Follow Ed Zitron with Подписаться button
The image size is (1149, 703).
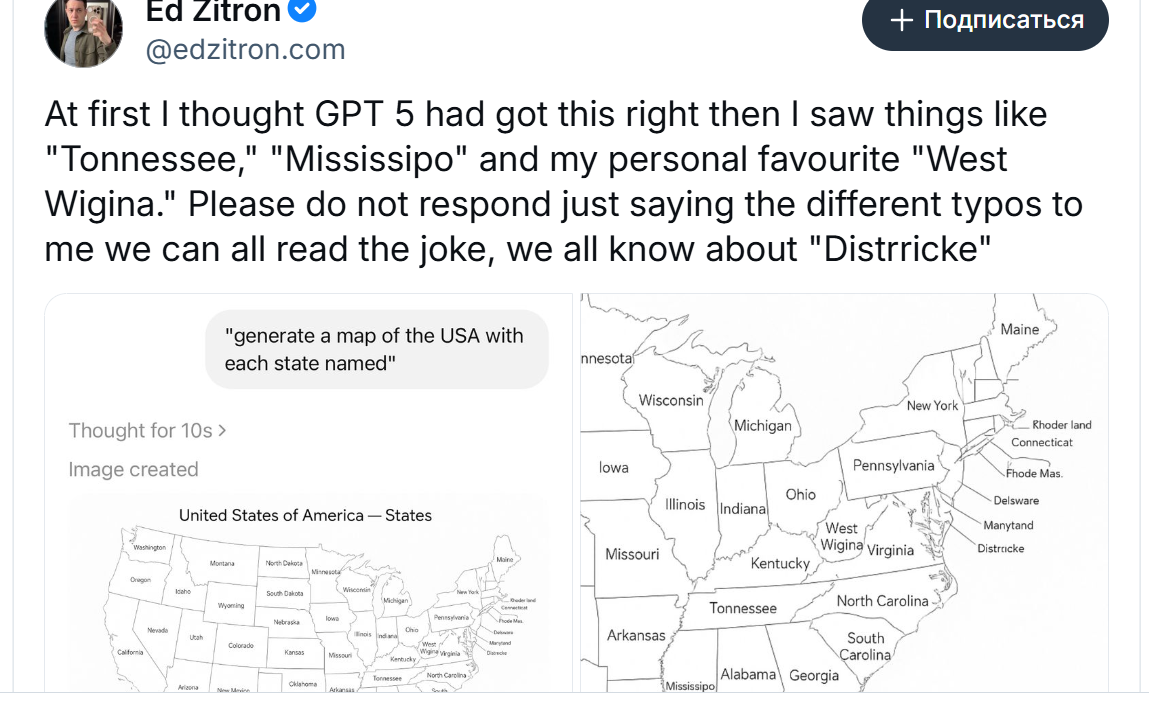[985, 21]
